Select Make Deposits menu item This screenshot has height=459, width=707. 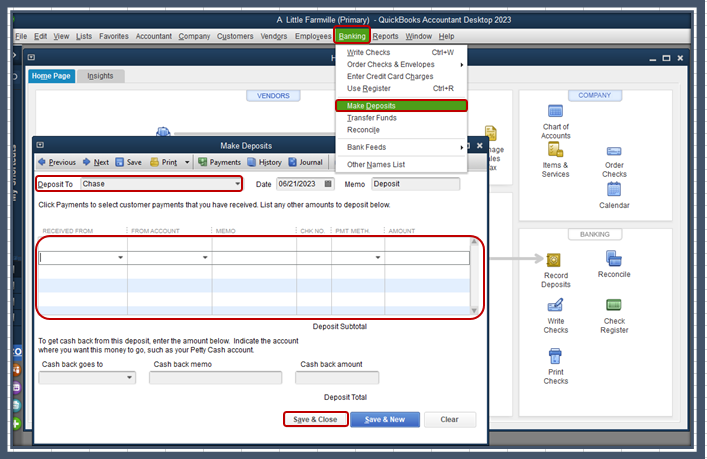click(401, 106)
